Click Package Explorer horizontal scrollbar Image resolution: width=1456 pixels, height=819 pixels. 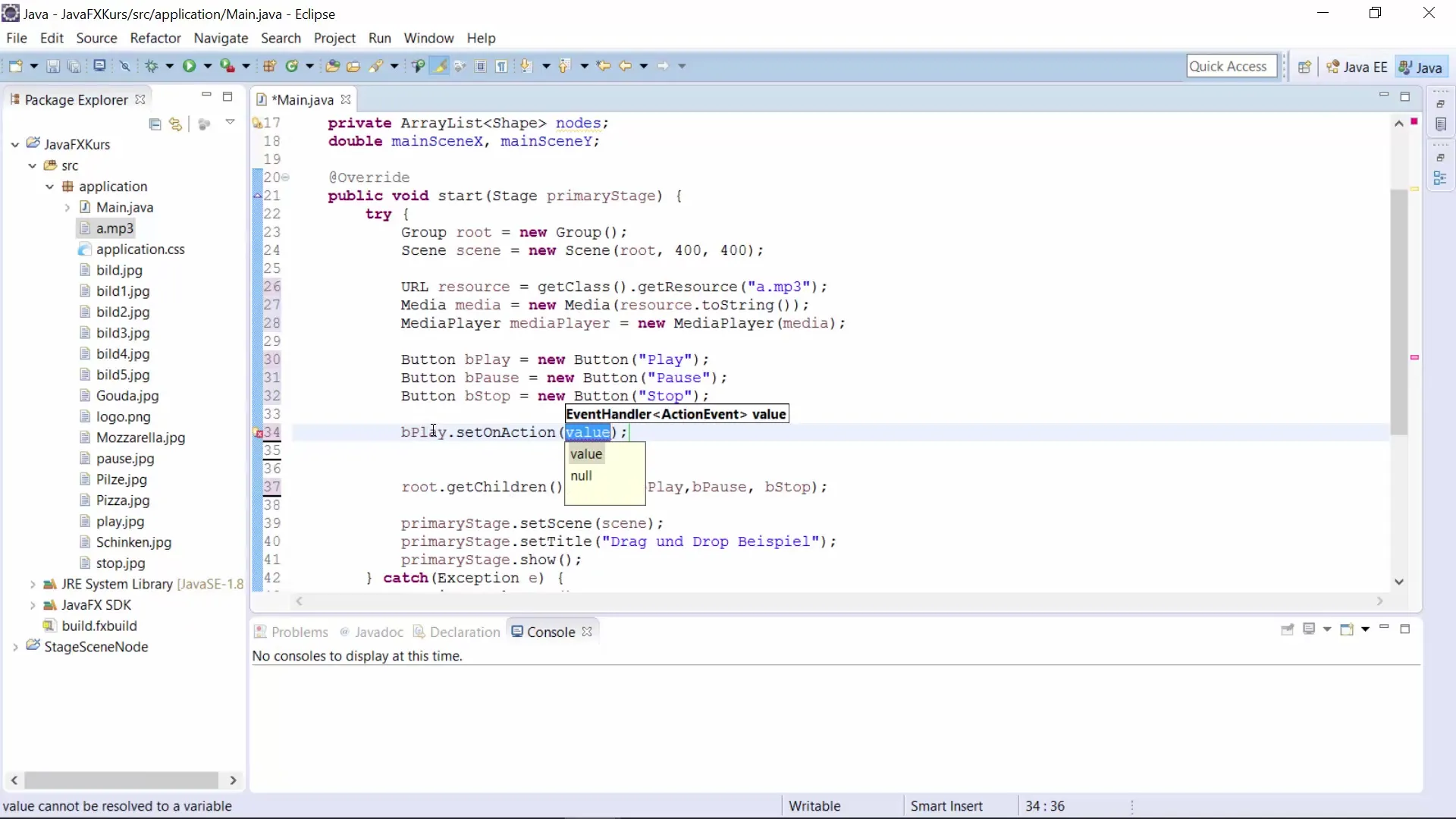tap(122, 780)
